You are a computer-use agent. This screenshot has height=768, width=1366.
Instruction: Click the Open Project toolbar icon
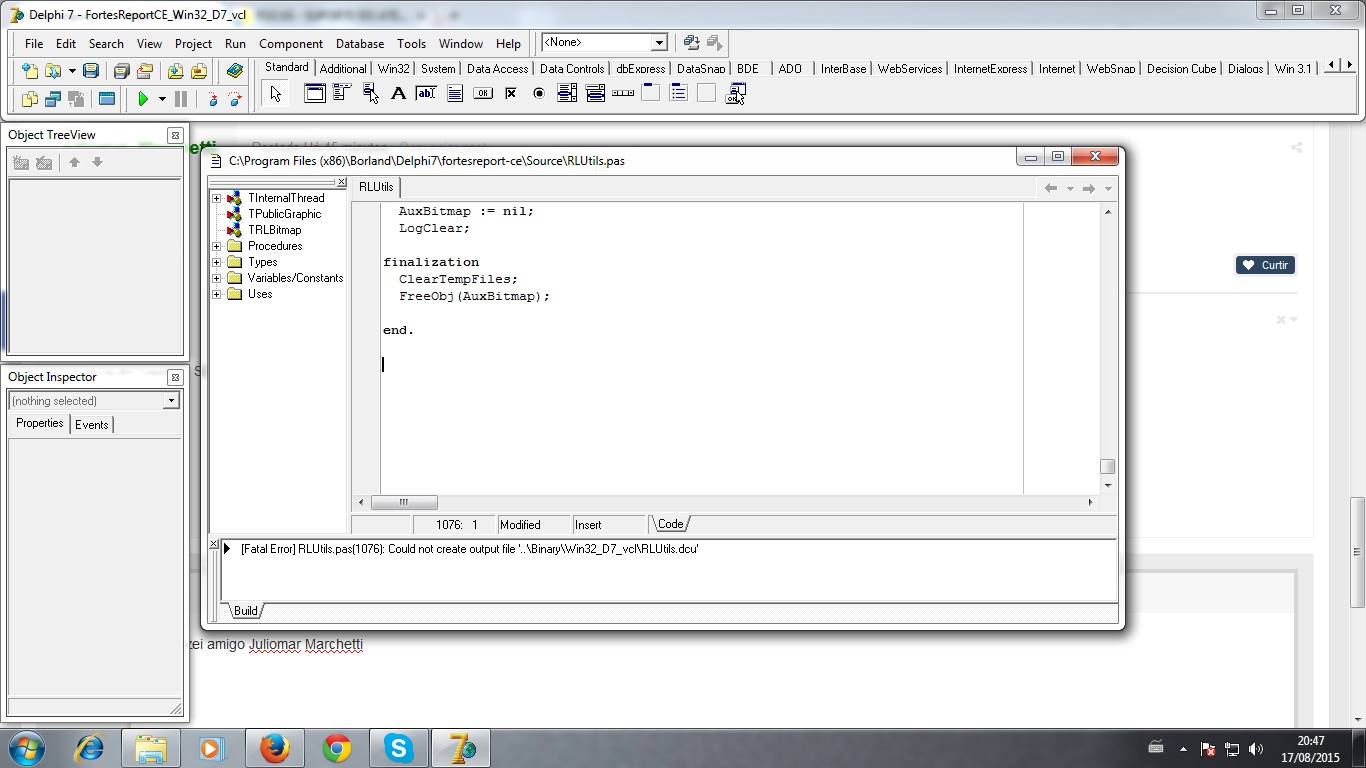[145, 71]
